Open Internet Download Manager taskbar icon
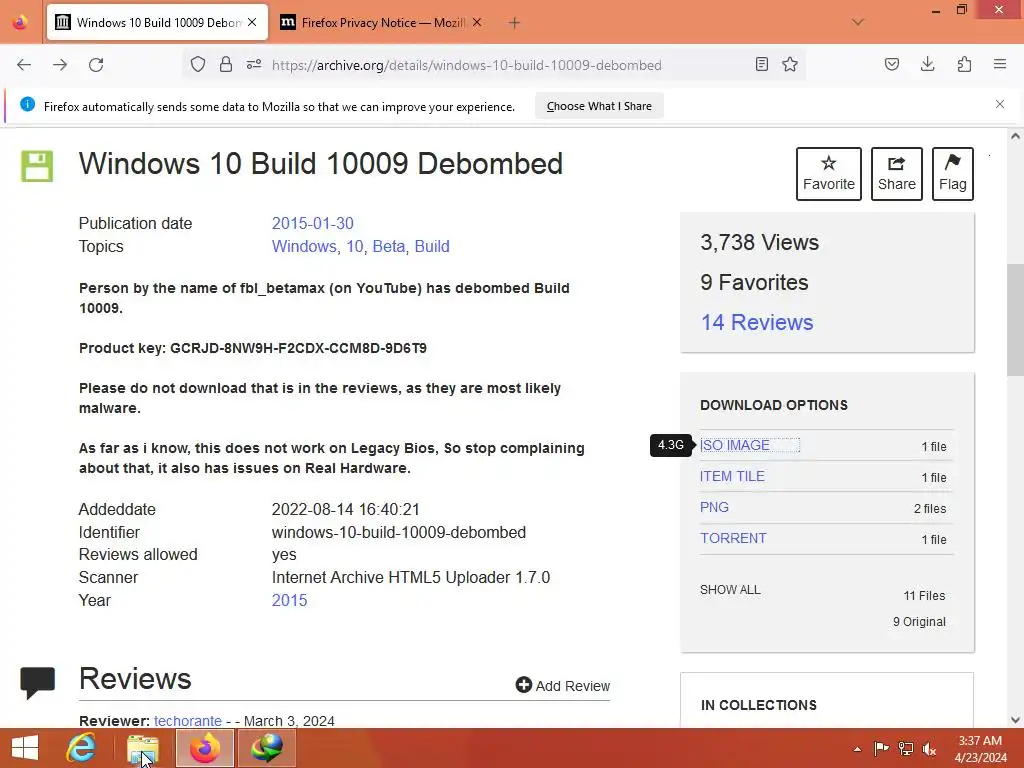The image size is (1024, 768). pyautogui.click(x=267, y=748)
